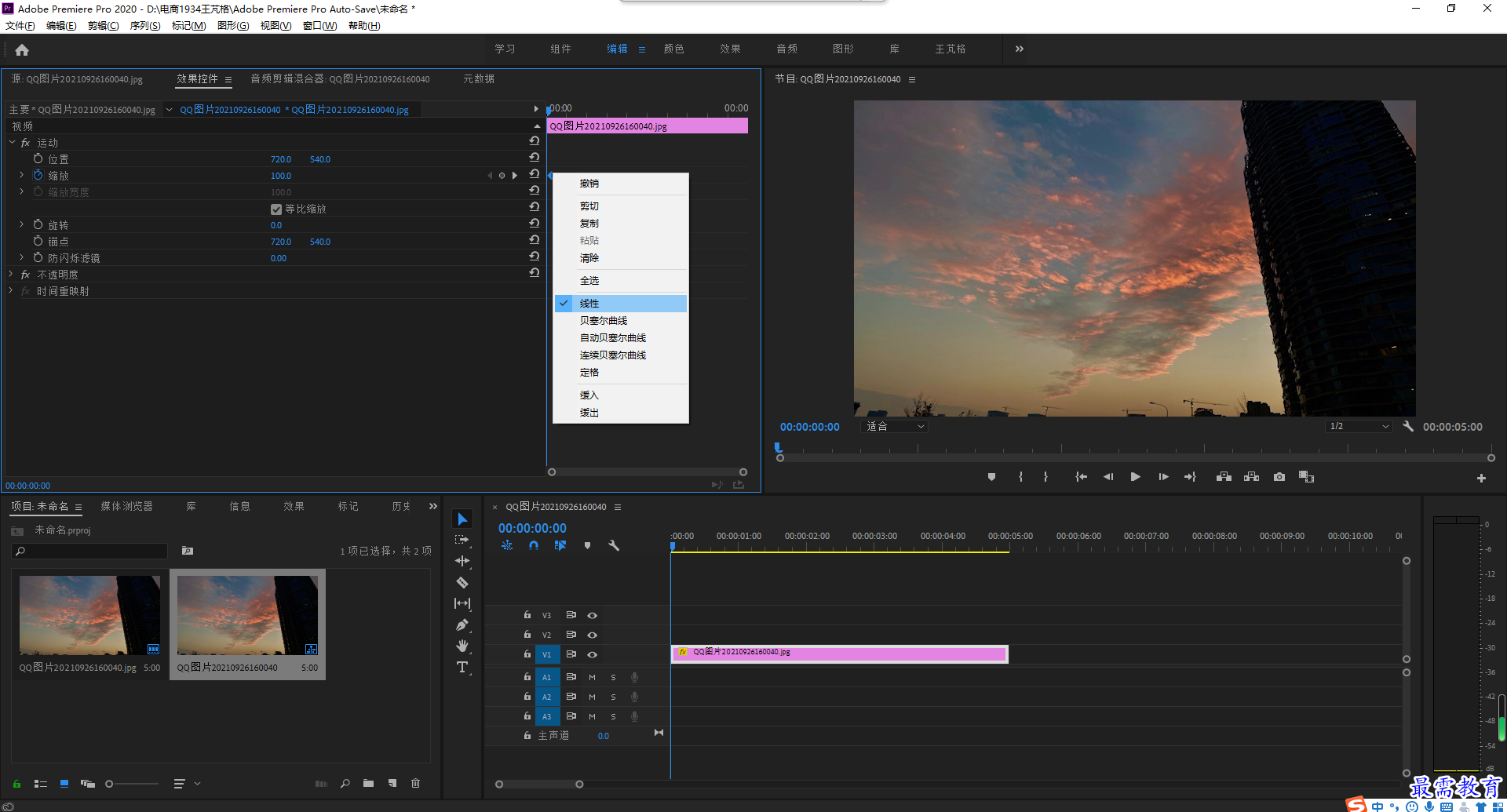Screen dimensions: 1507x812
Task: Show overflow workspaces chevron
Action: click(x=1020, y=49)
